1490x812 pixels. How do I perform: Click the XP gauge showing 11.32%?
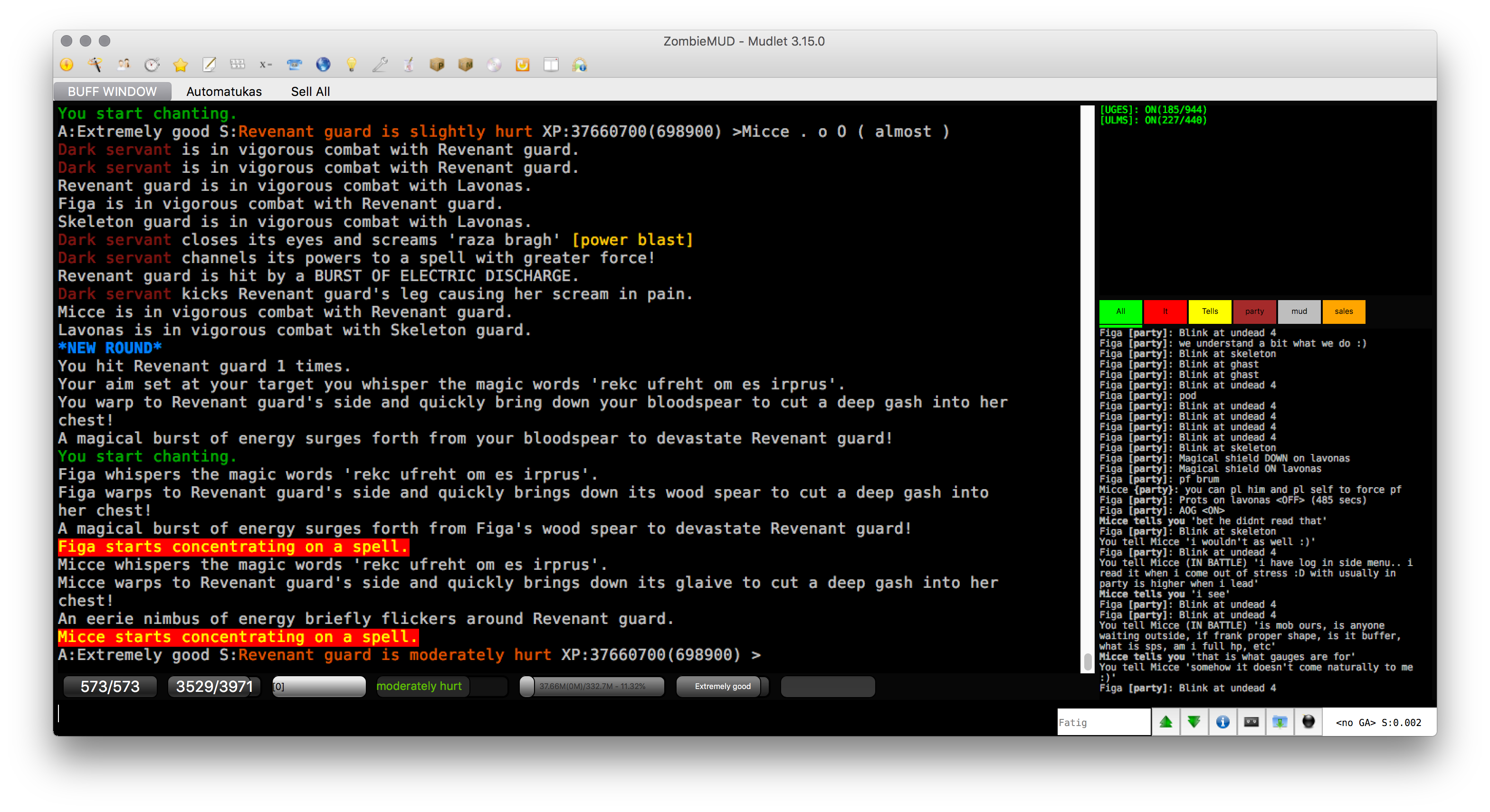(592, 687)
